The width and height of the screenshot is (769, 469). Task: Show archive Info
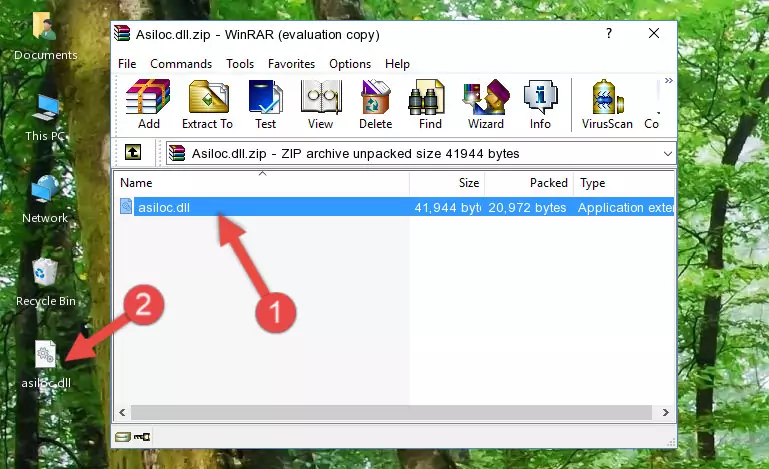click(x=540, y=104)
